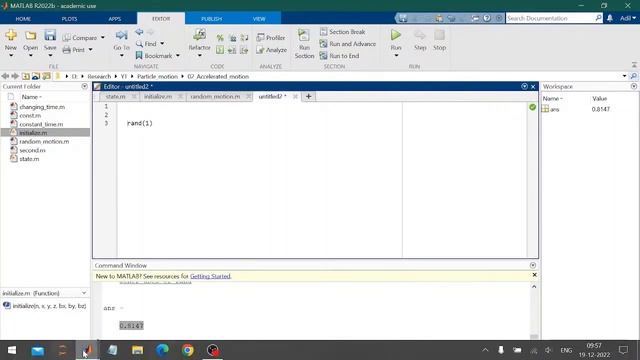Switch to the HOME ribbon tab
The image size is (640, 360).
point(23,19)
